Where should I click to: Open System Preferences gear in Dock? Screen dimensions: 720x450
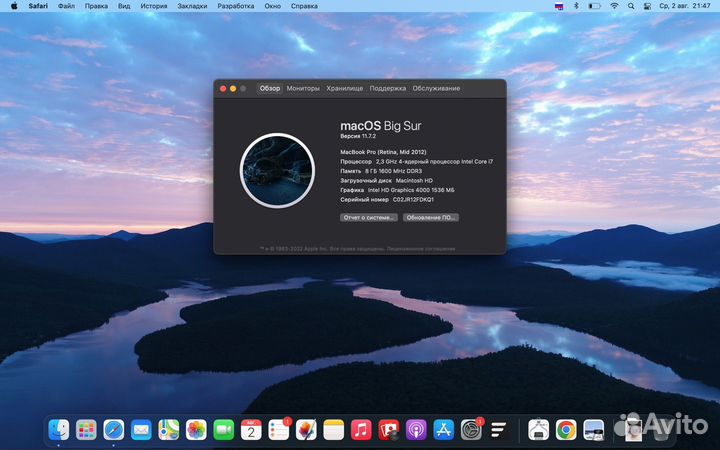click(471, 430)
